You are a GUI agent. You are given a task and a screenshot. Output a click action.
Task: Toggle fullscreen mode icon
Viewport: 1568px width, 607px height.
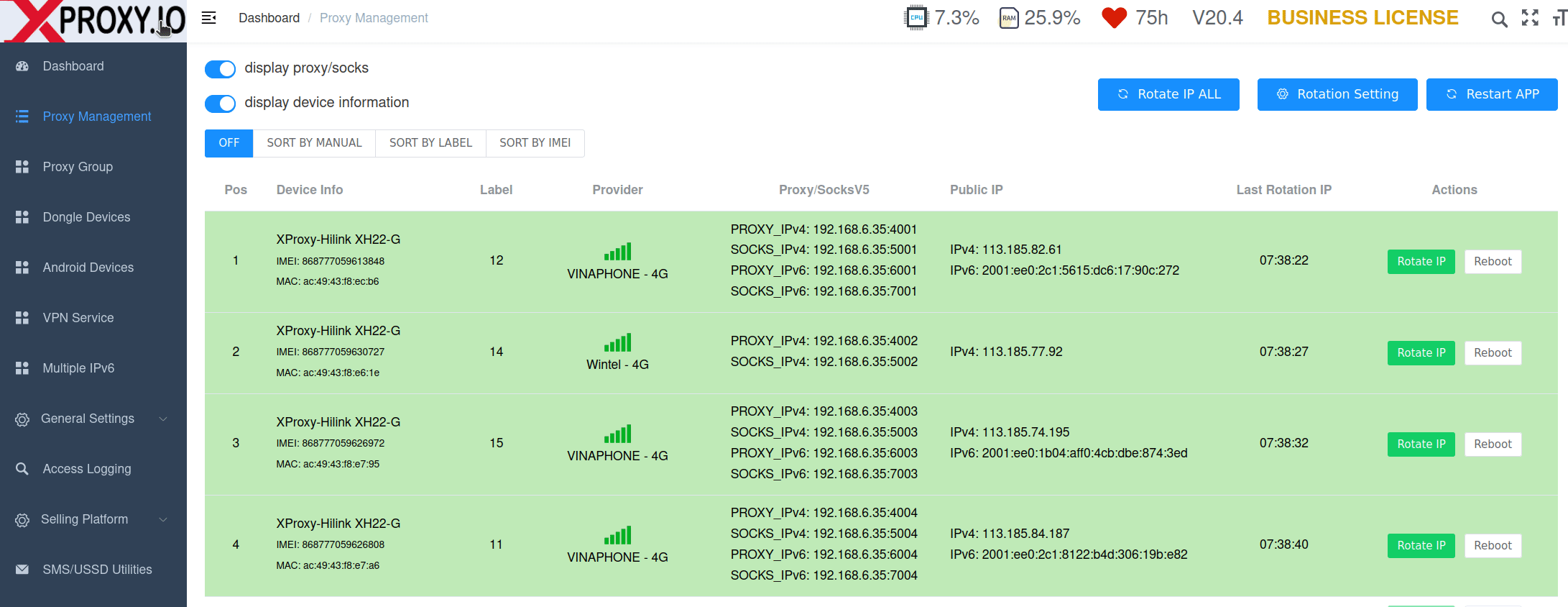click(1530, 18)
